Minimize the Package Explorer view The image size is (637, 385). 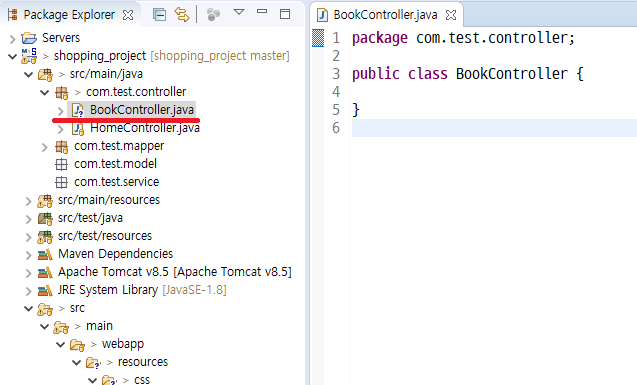pyautogui.click(x=262, y=11)
